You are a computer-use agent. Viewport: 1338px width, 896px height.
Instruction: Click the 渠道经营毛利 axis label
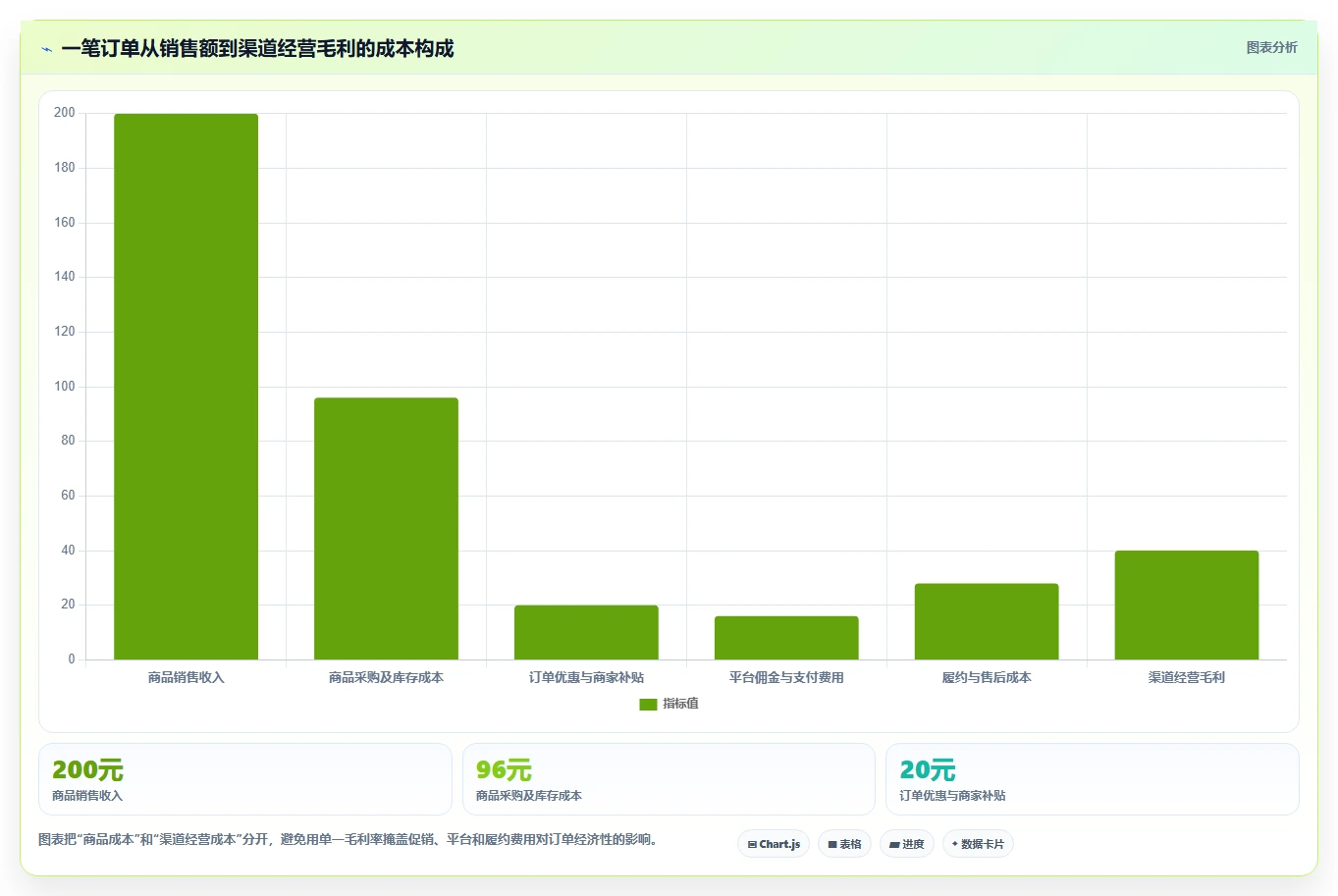tap(1187, 677)
